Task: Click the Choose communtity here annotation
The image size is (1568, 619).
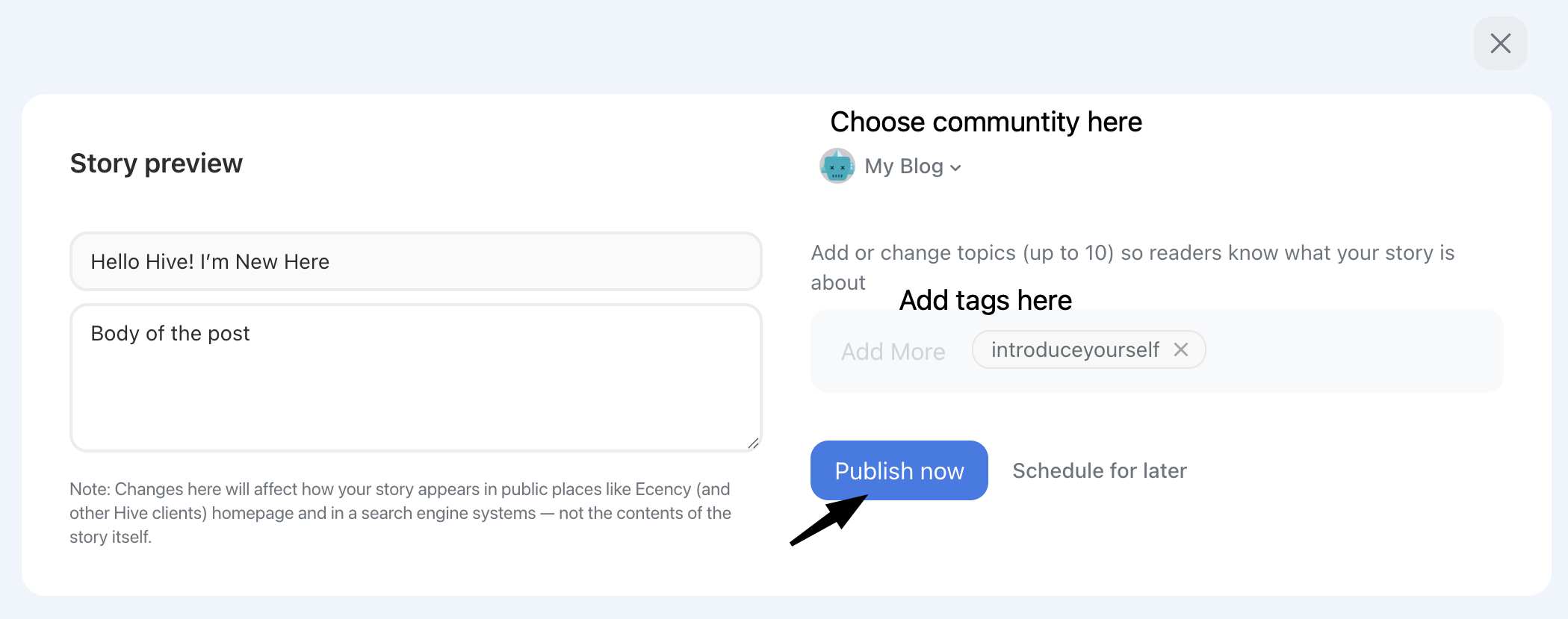Action: pos(986,122)
